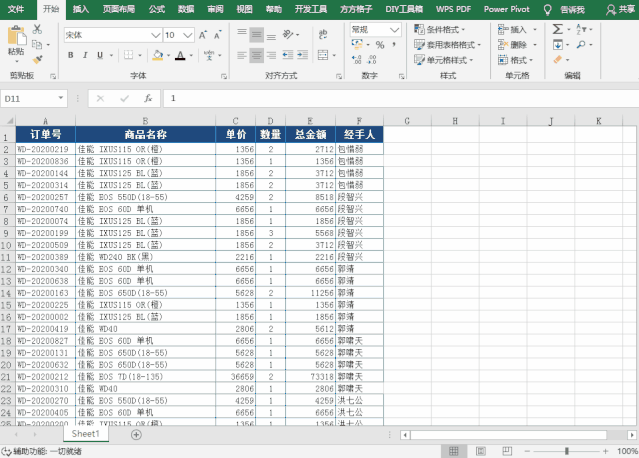The image size is (639, 458).
Task: Click the zoom slider handle
Action: (x=566, y=451)
